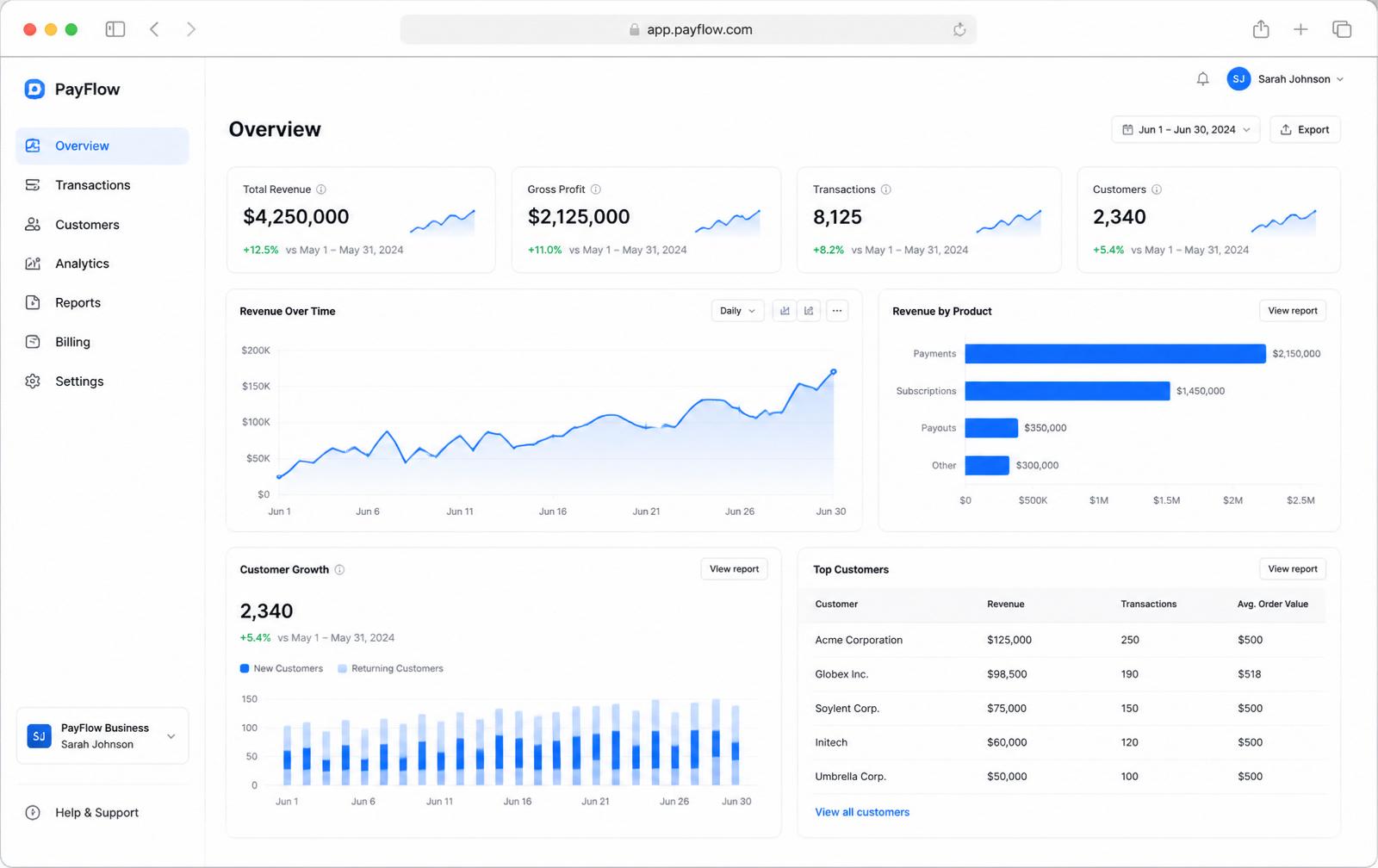Click the SJ avatar in header
1378x868 pixels.
(x=1238, y=79)
